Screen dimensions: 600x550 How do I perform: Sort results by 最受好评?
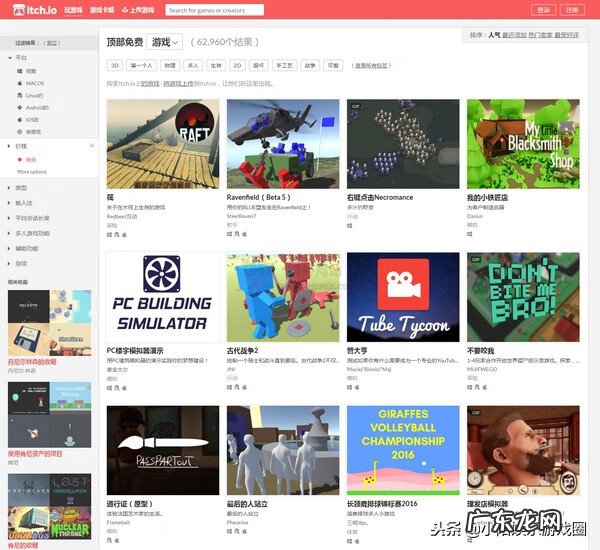coord(566,35)
